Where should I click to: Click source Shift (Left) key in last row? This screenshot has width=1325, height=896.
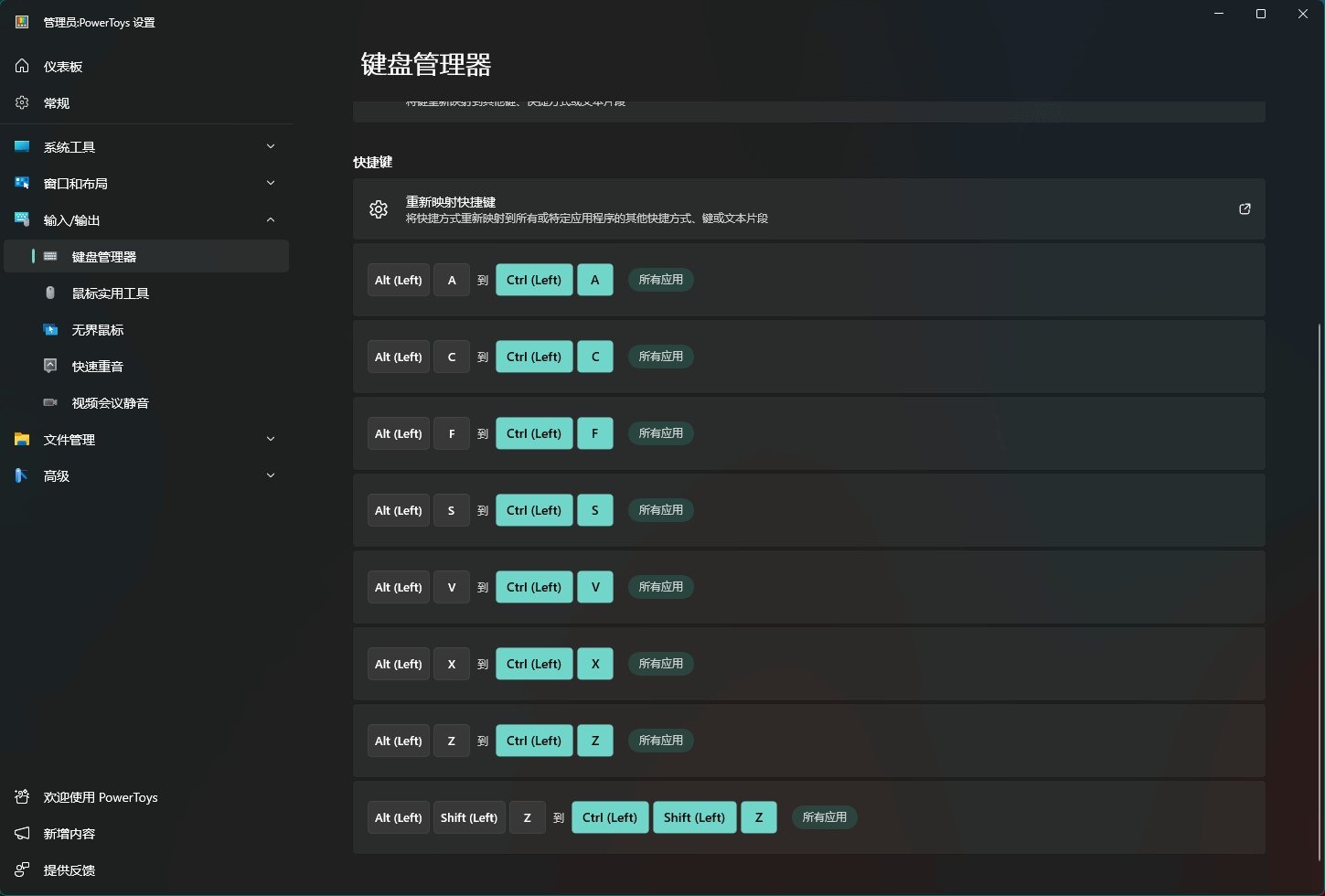pos(469,817)
